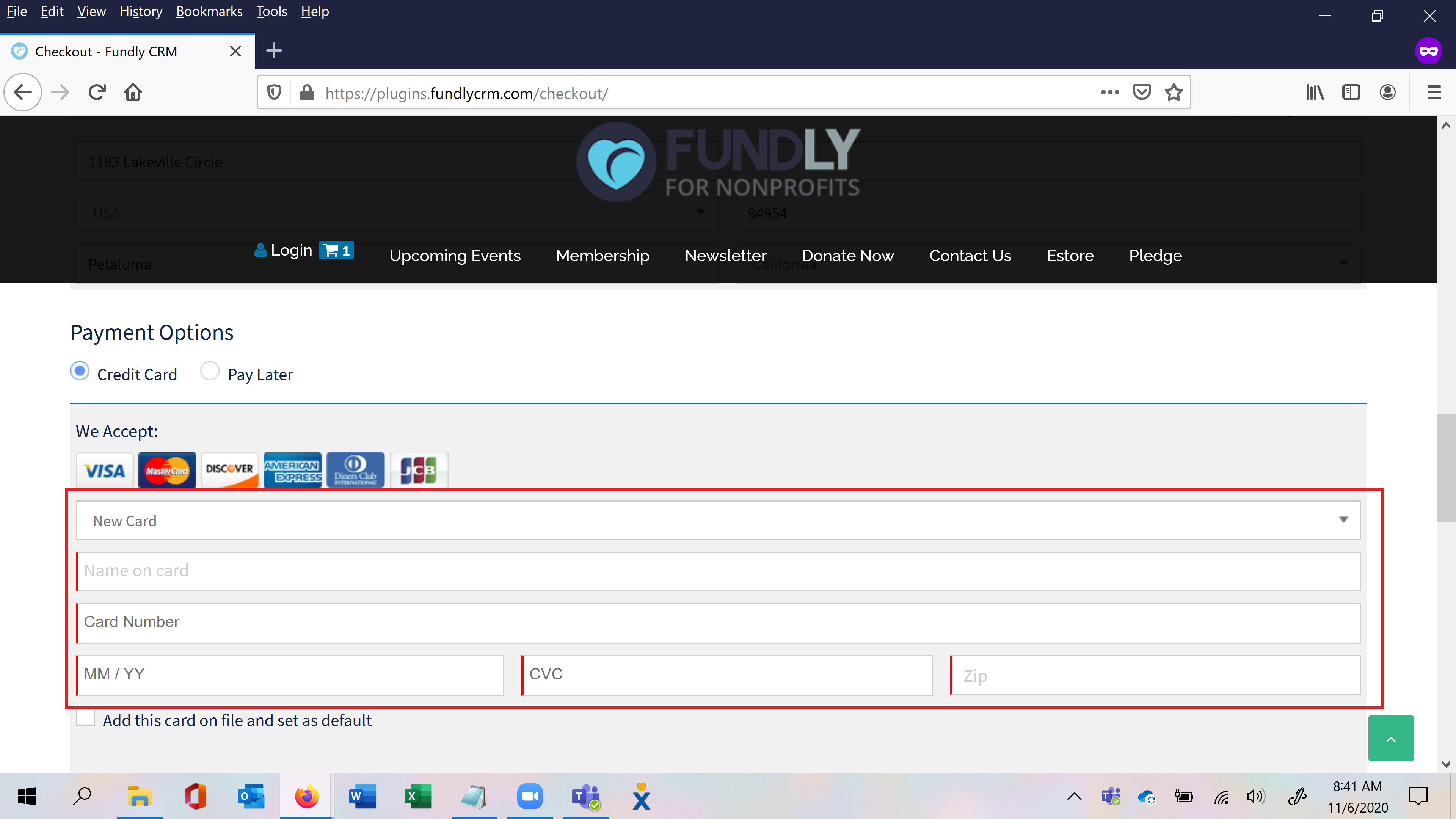The width and height of the screenshot is (1456, 819).
Task: Open the File menu
Action: tap(17, 11)
